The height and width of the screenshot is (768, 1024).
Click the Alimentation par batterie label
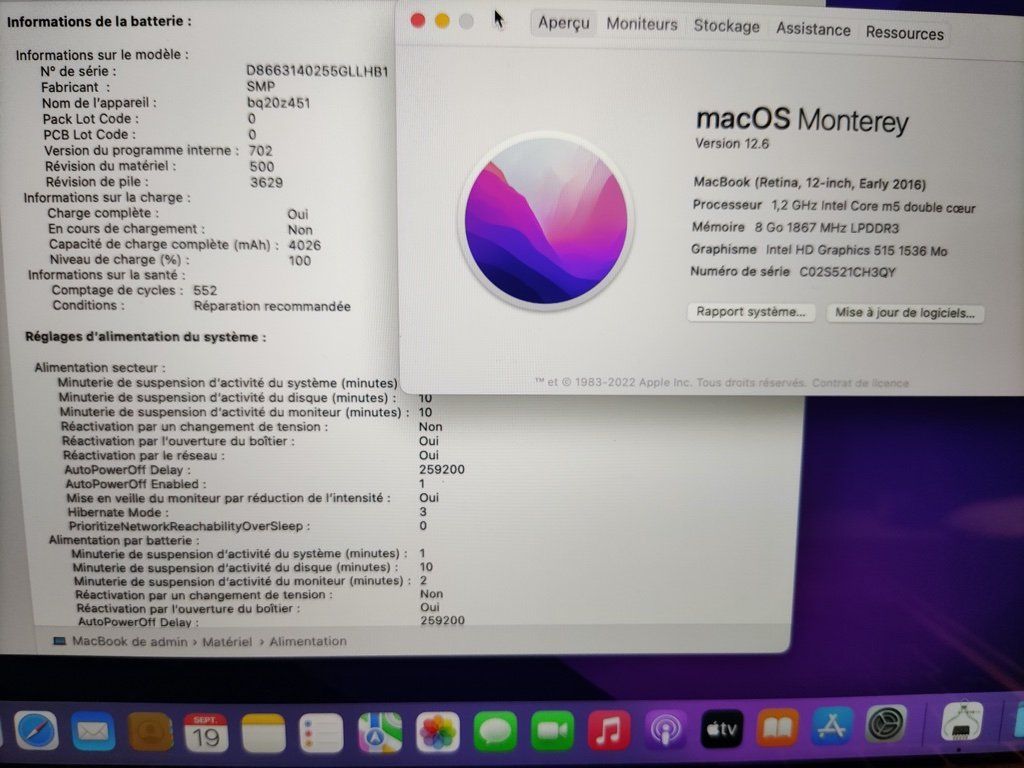(124, 541)
